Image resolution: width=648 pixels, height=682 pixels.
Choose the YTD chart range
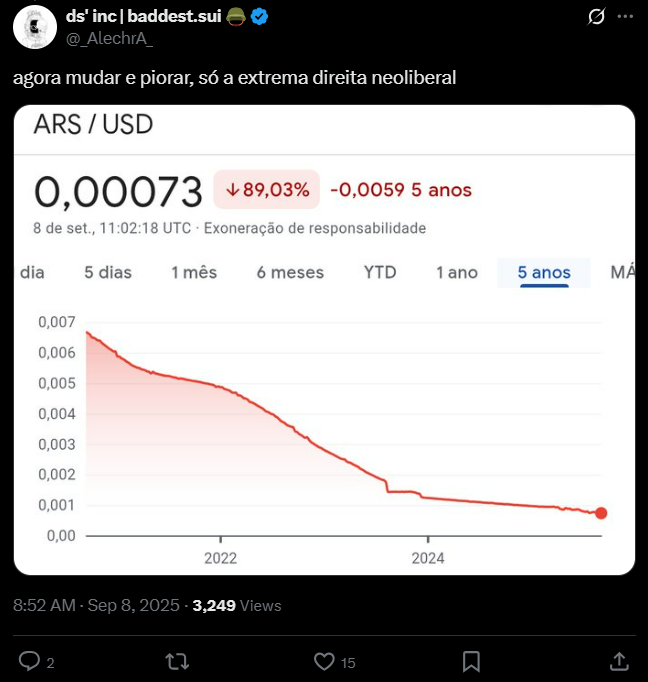click(380, 272)
